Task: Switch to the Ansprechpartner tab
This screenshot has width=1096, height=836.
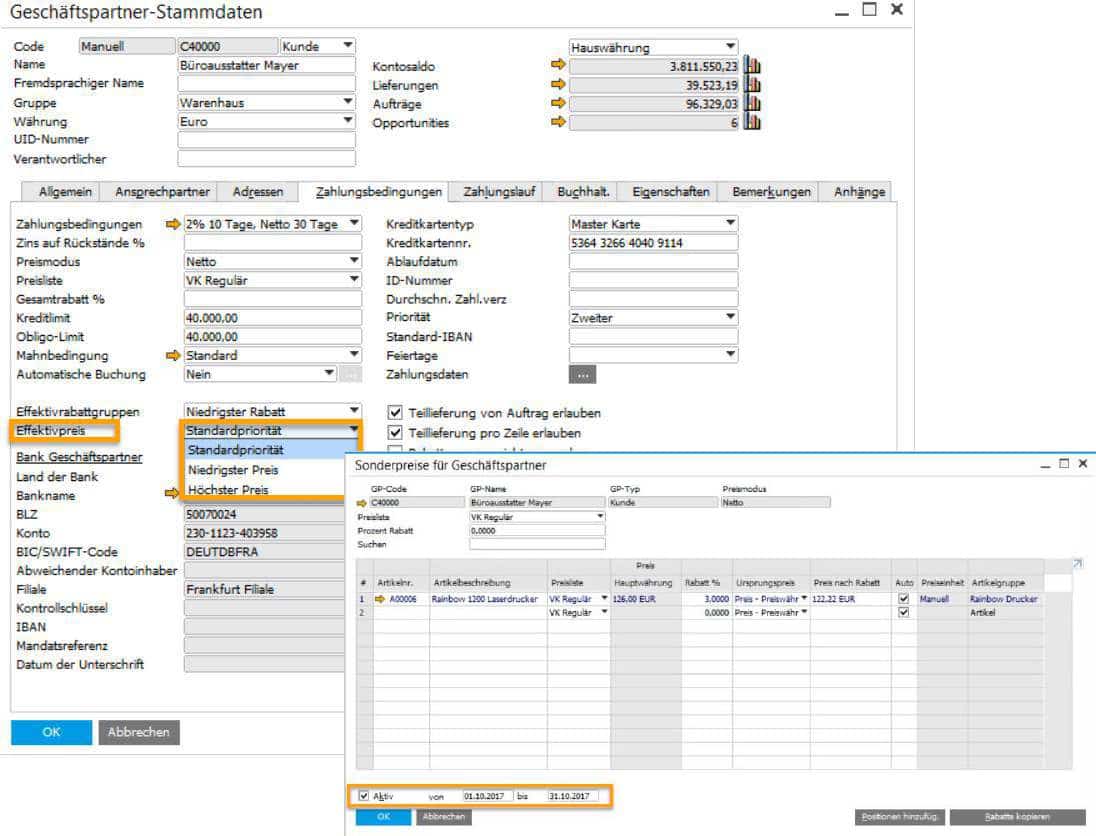Action: (x=161, y=192)
